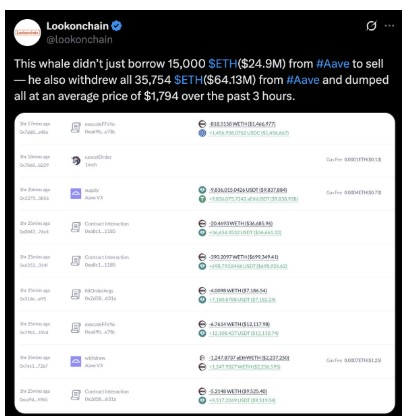Click the blue verified badge
This screenshot has width=406, height=417.
117,26
